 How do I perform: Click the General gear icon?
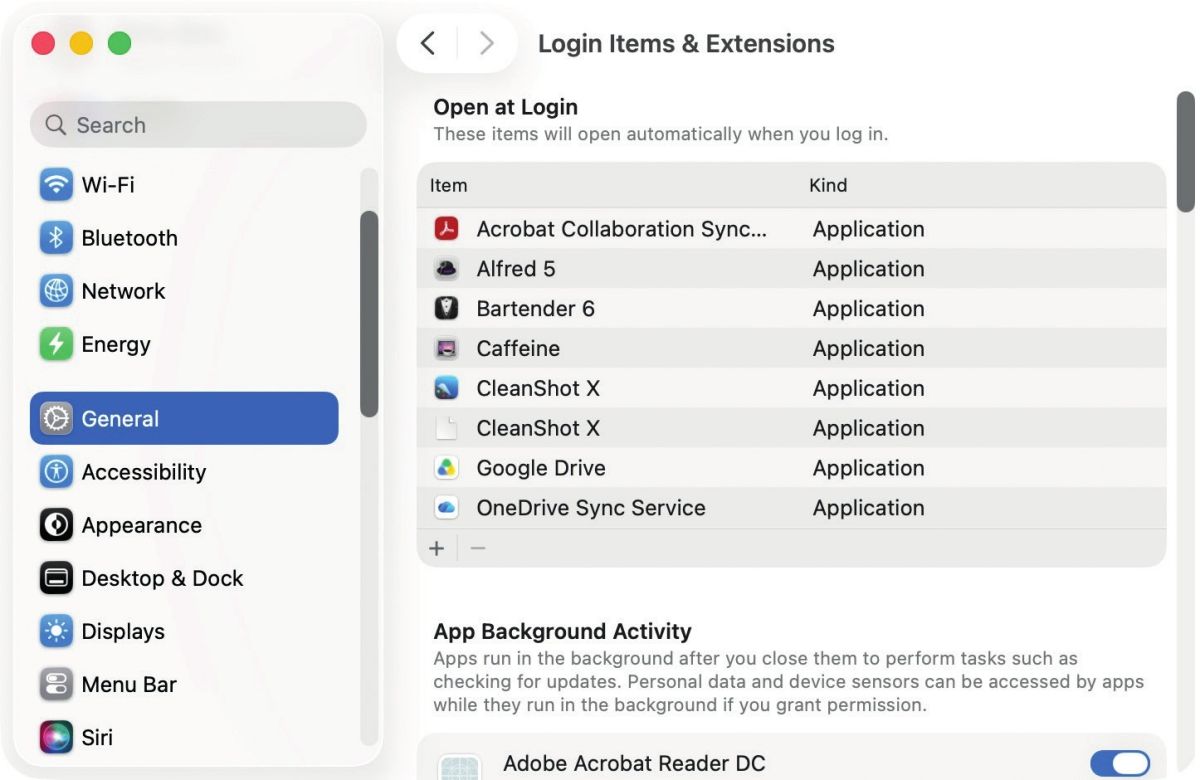pos(56,418)
